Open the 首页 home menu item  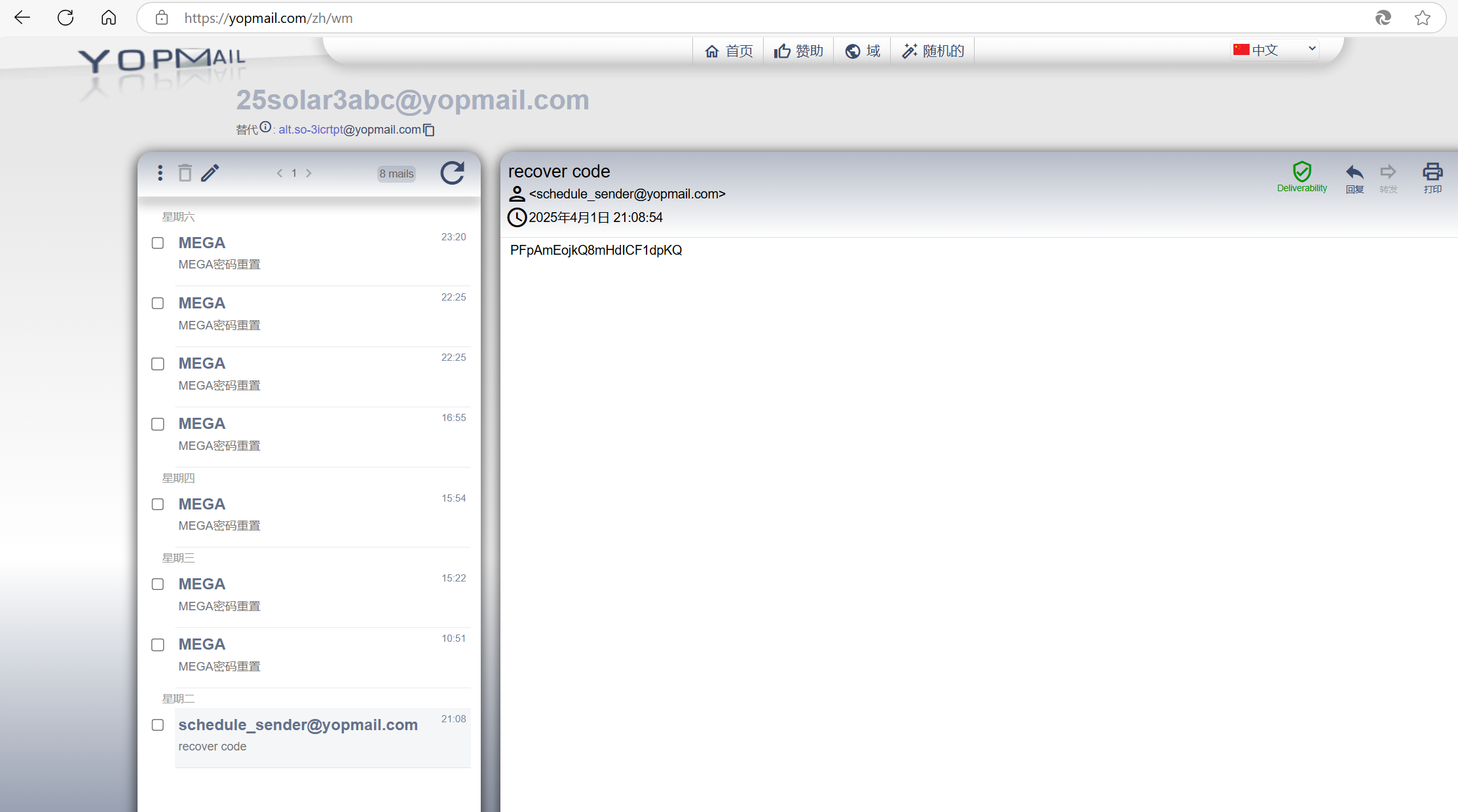728,51
